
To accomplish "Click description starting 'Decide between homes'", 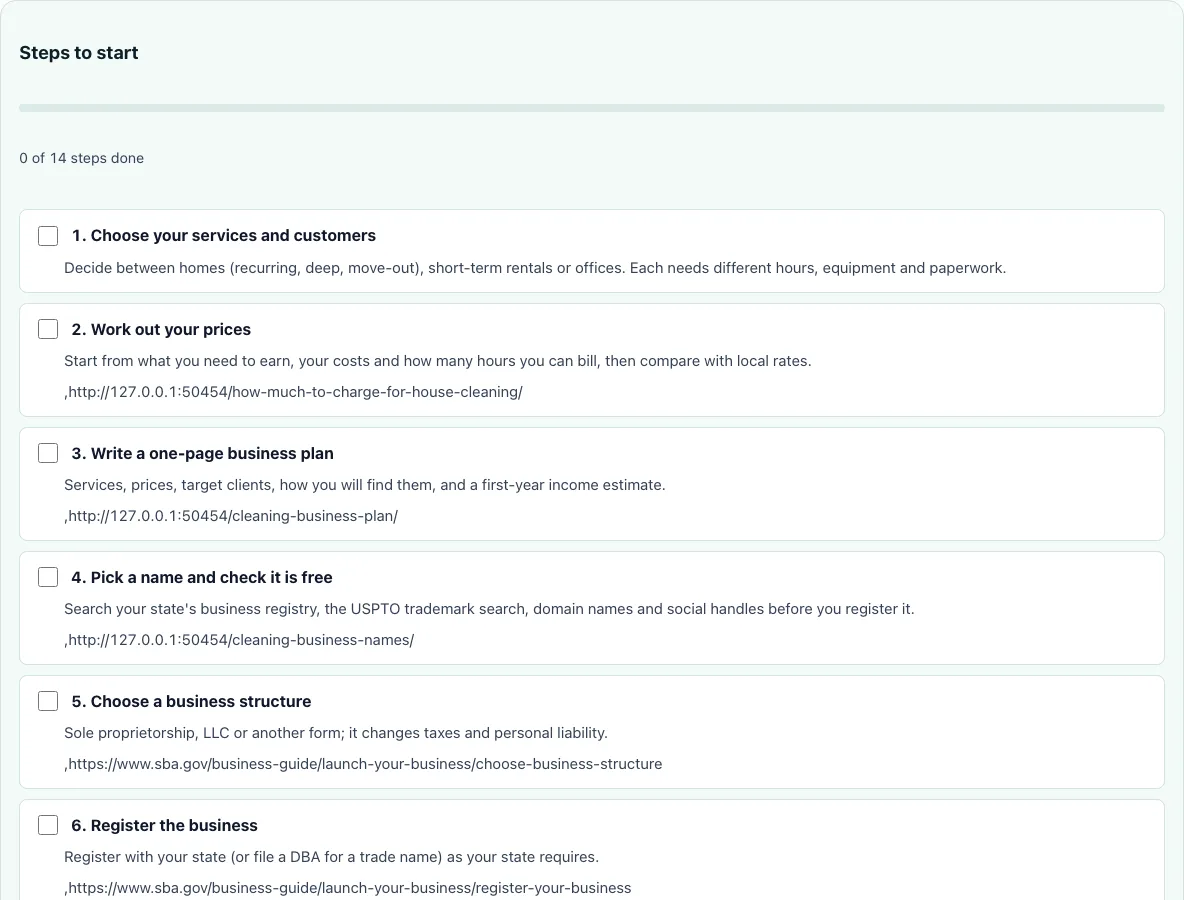I will pos(535,268).
